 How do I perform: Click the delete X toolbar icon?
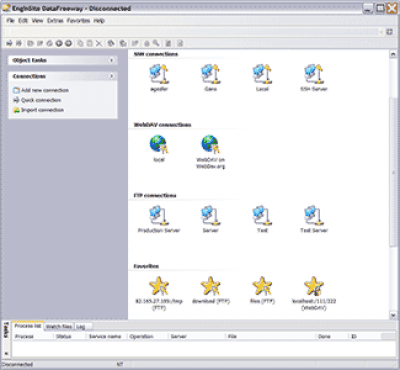[x=99, y=43]
